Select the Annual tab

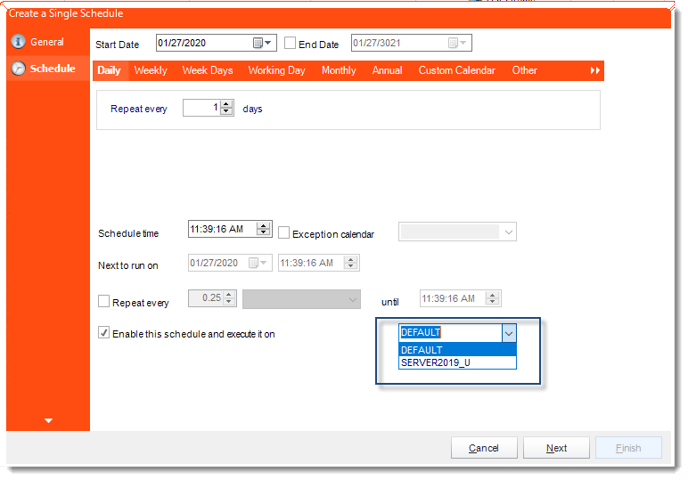pyautogui.click(x=387, y=71)
